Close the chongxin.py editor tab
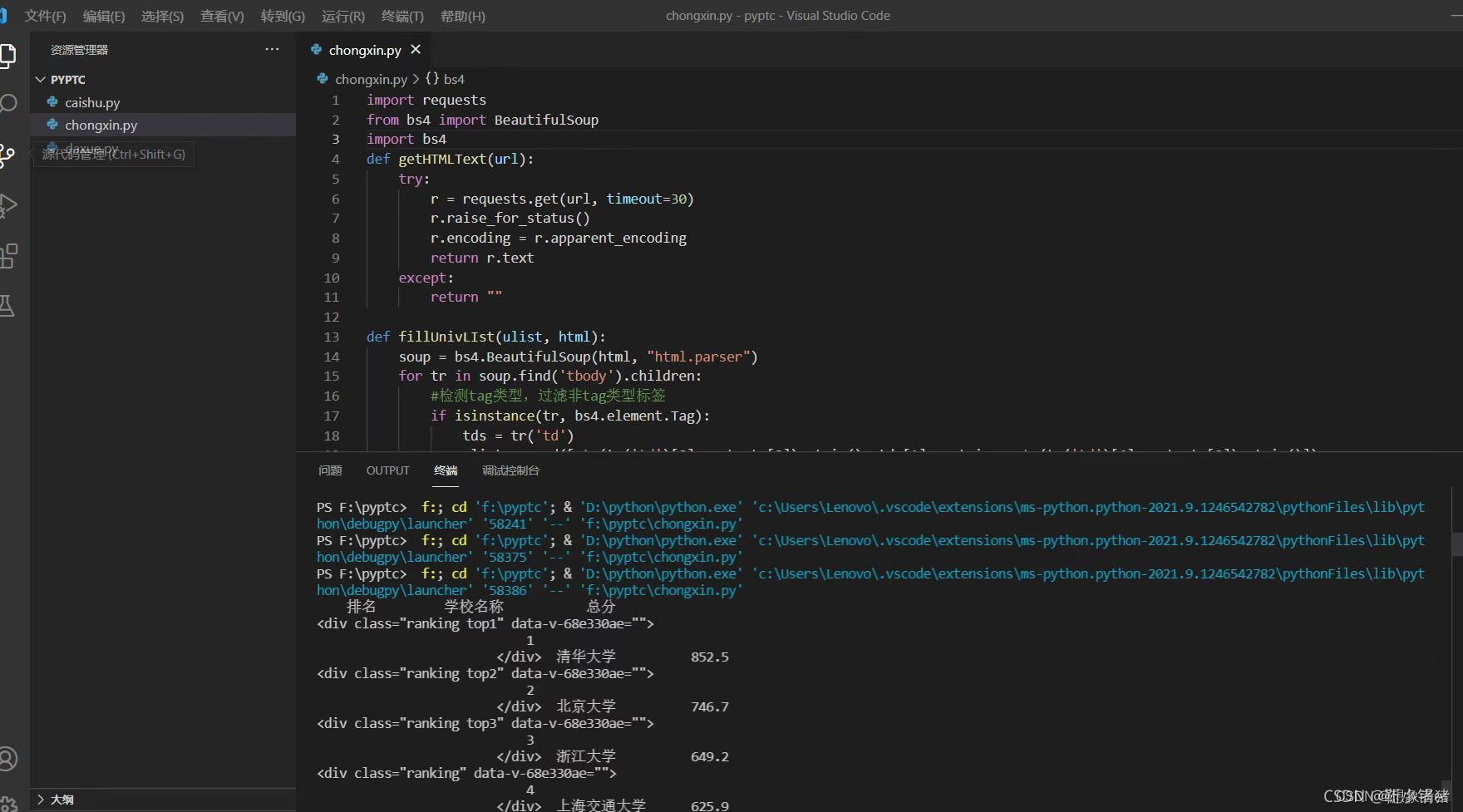This screenshot has height=812, width=1463. point(416,50)
